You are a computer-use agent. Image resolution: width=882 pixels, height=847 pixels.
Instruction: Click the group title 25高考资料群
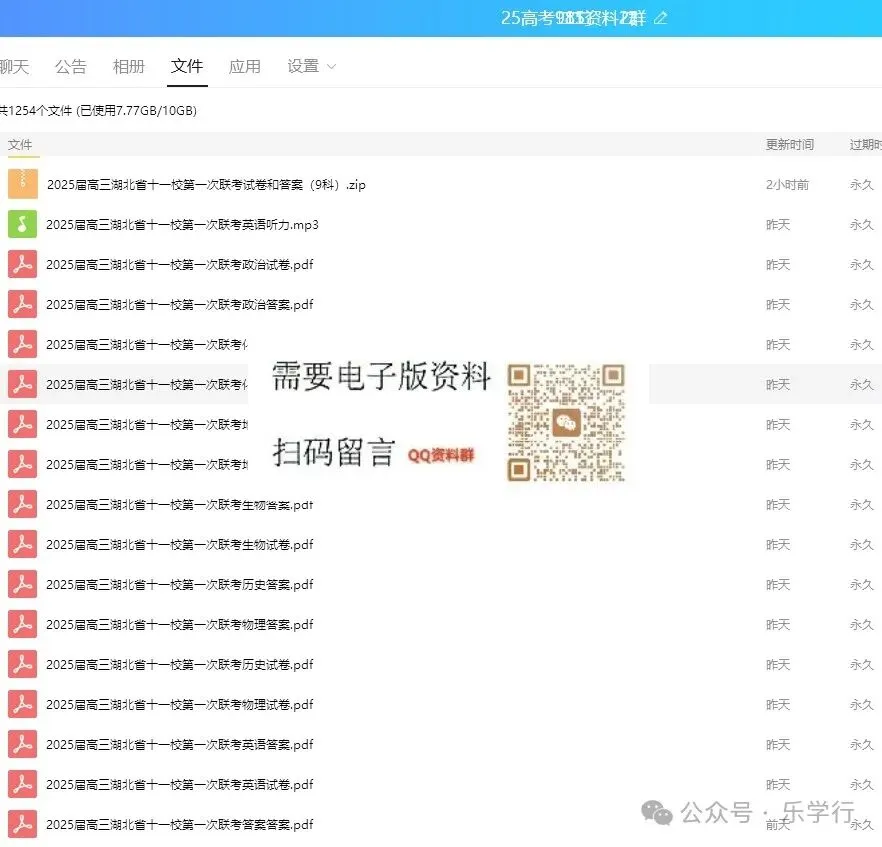(573, 18)
